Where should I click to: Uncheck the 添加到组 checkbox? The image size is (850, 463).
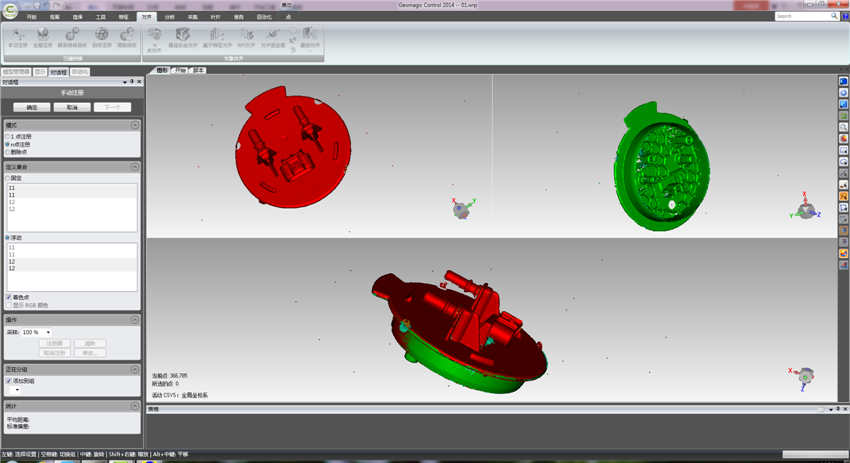tap(9, 381)
